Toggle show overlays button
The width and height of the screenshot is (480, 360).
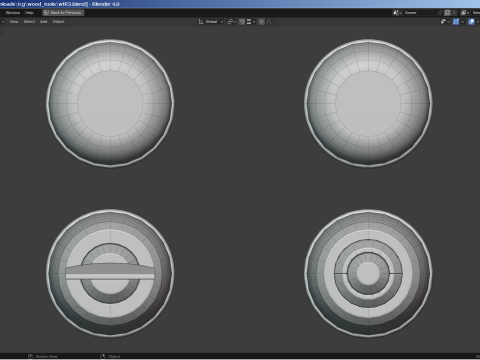pos(471,22)
